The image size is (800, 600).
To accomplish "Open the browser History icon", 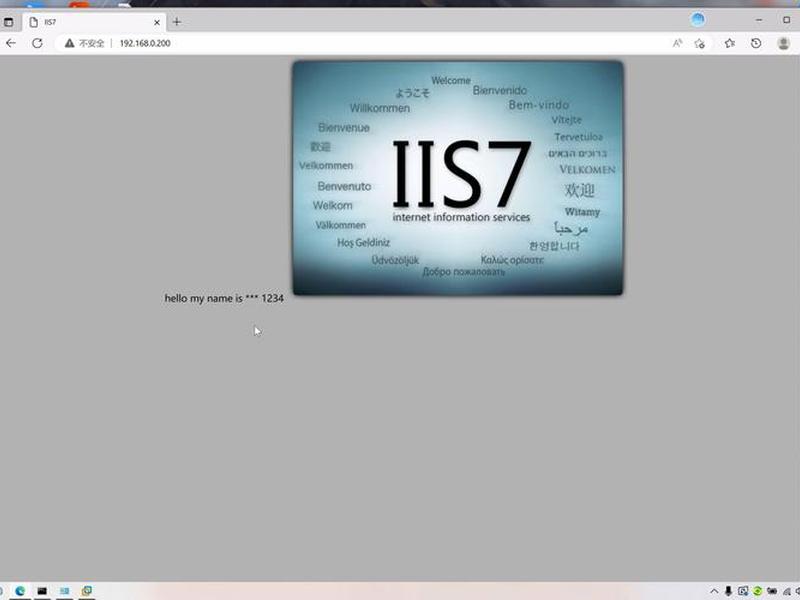I will coord(756,43).
